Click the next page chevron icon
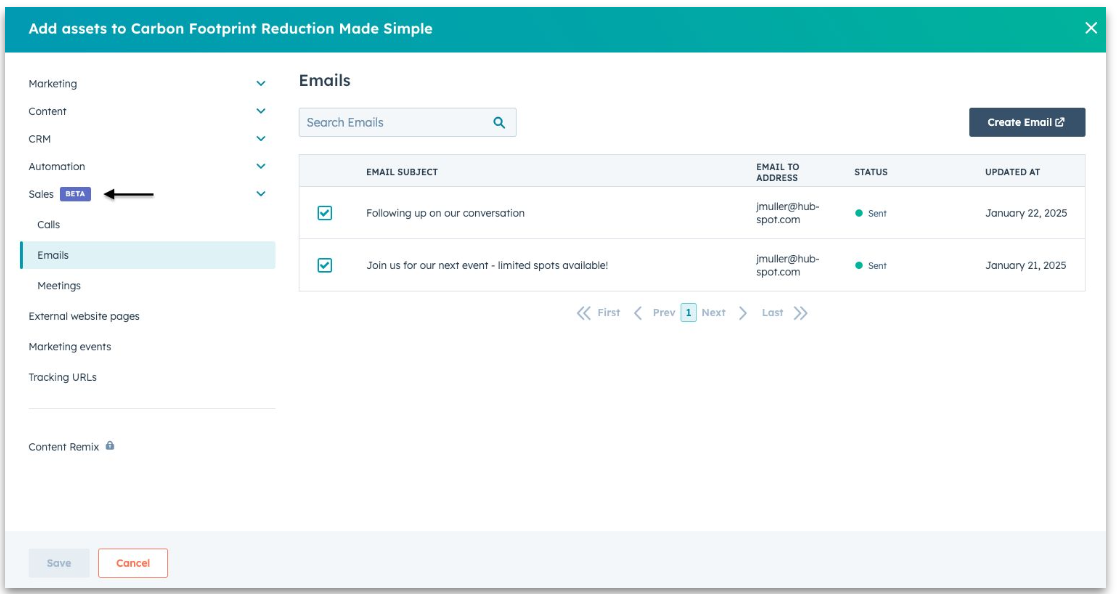1120x594 pixels. pos(743,313)
